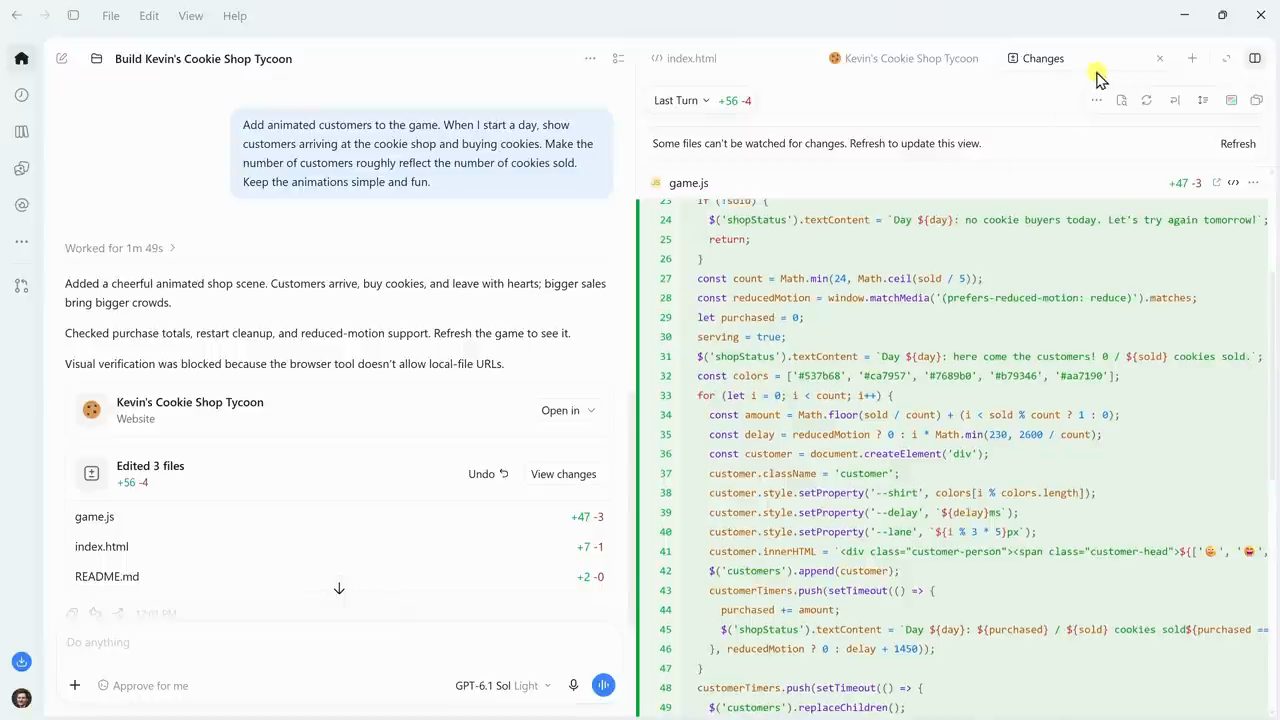Switch to Kevin's Cookie Shop Tycoon tab

[x=904, y=58]
